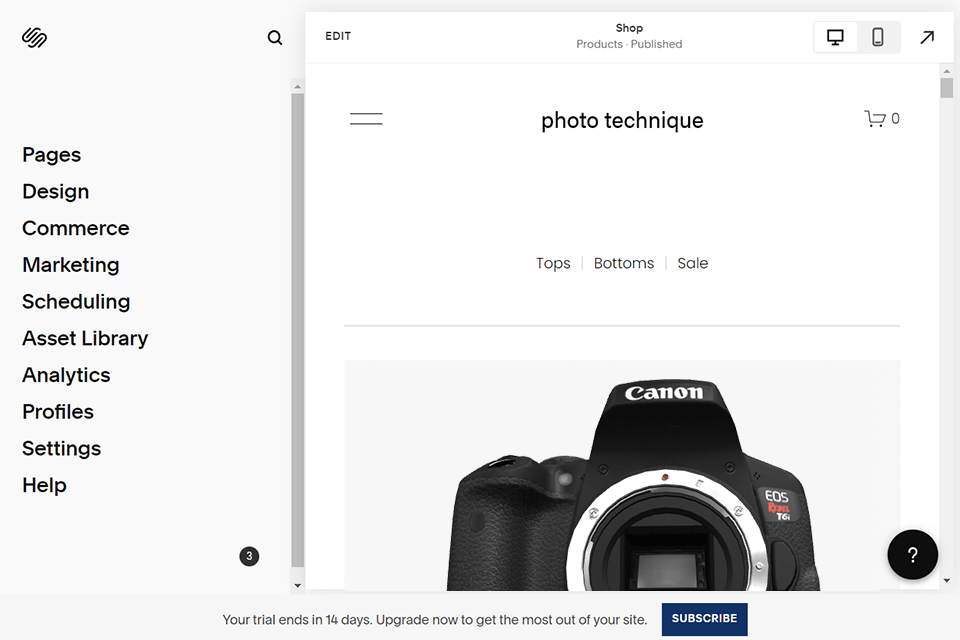960x640 pixels.
Task: Select the Sale category link
Action: click(692, 263)
